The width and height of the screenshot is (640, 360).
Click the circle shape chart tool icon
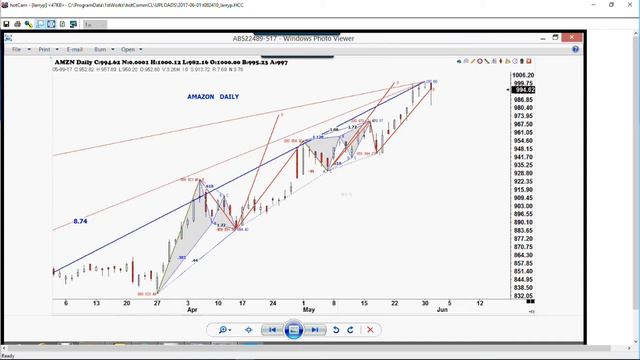[x=480, y=61]
